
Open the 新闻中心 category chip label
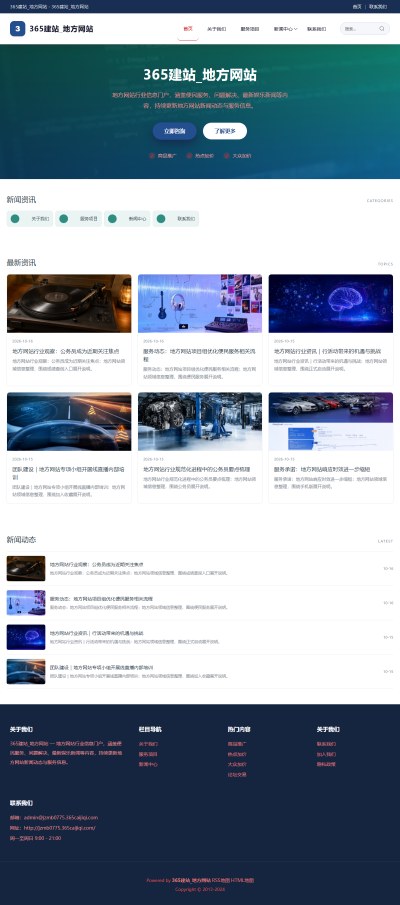tap(137, 219)
